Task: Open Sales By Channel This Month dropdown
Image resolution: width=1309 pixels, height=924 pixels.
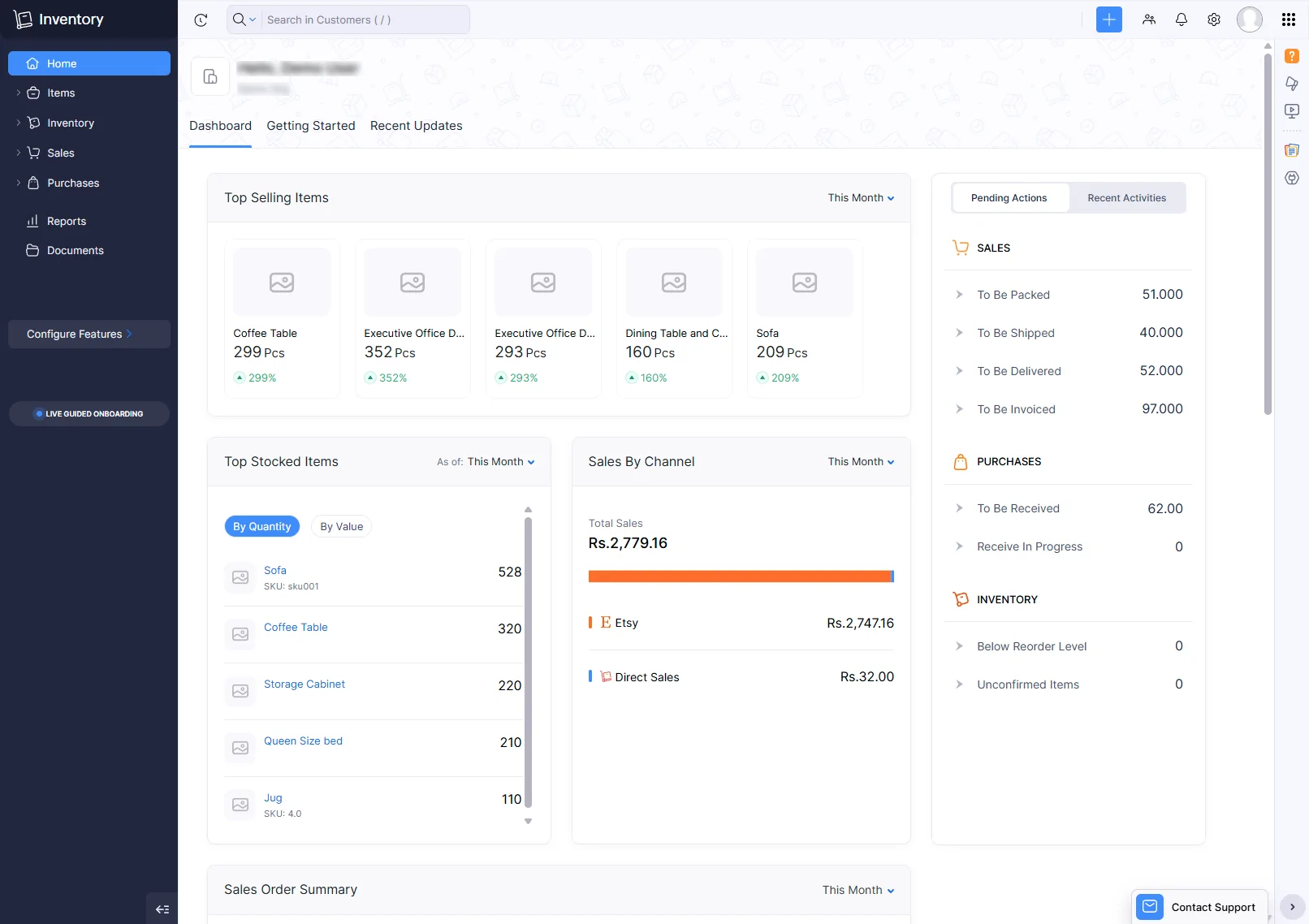Action: 861,462
